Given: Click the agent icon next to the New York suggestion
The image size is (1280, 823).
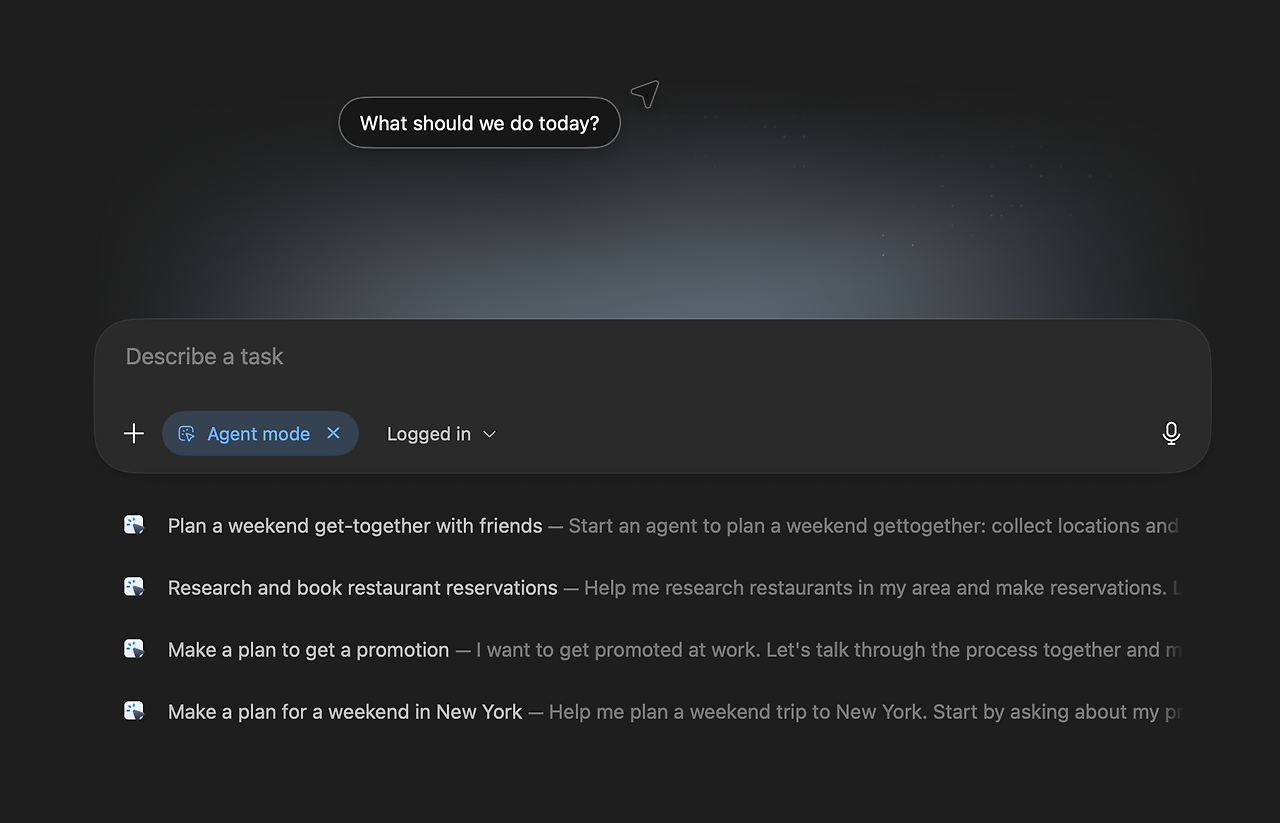Looking at the screenshot, I should pos(133,710).
